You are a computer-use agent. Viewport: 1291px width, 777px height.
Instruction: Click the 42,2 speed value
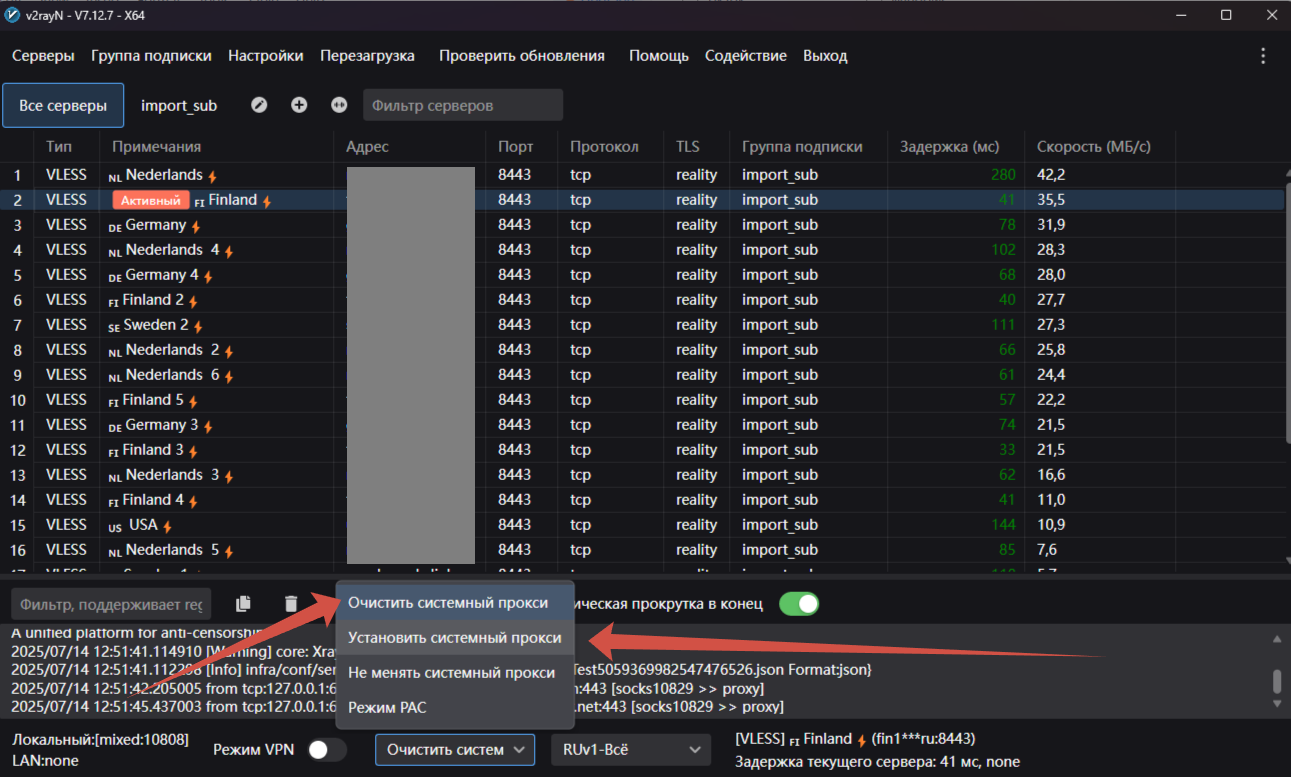coord(1051,175)
